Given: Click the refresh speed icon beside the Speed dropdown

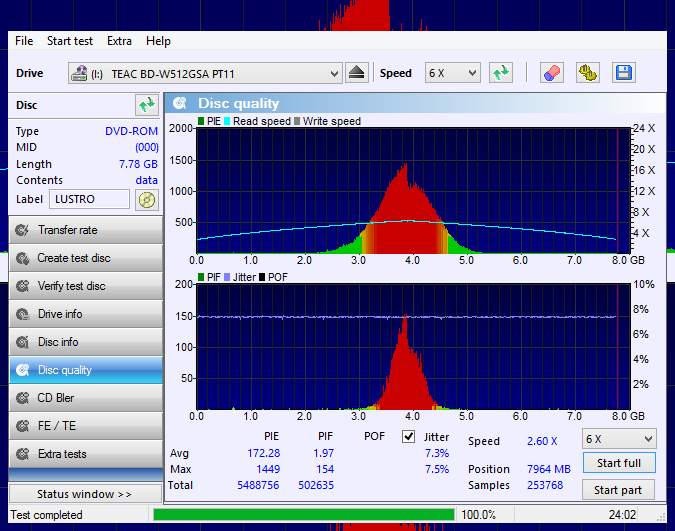Looking at the screenshot, I should coord(501,73).
